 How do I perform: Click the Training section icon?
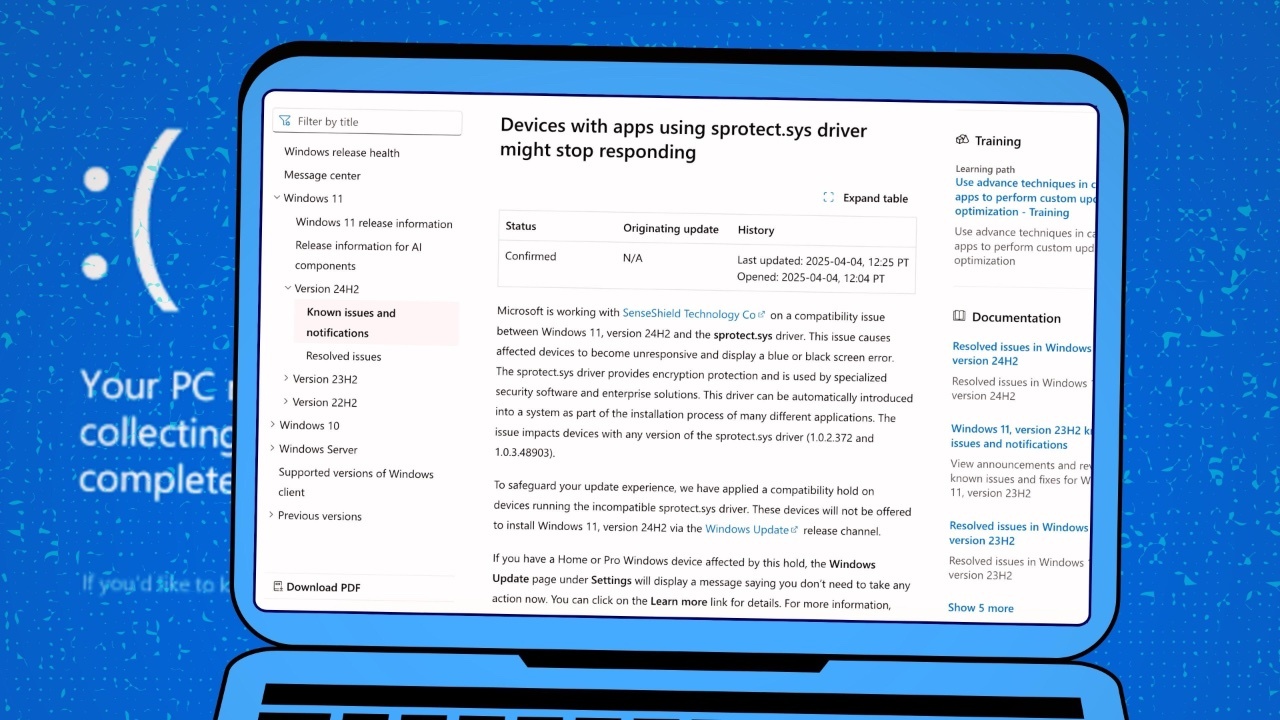point(962,140)
